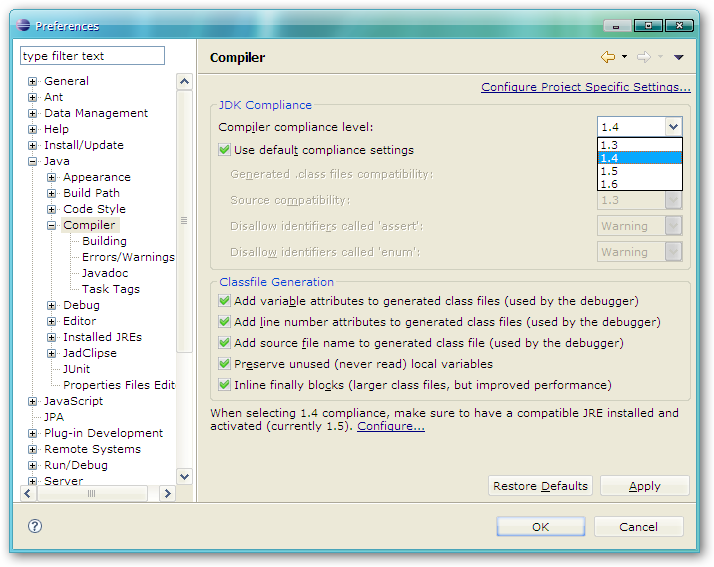The width and height of the screenshot is (714, 567).
Task: Select the Task Tags preference page
Action: point(111,289)
